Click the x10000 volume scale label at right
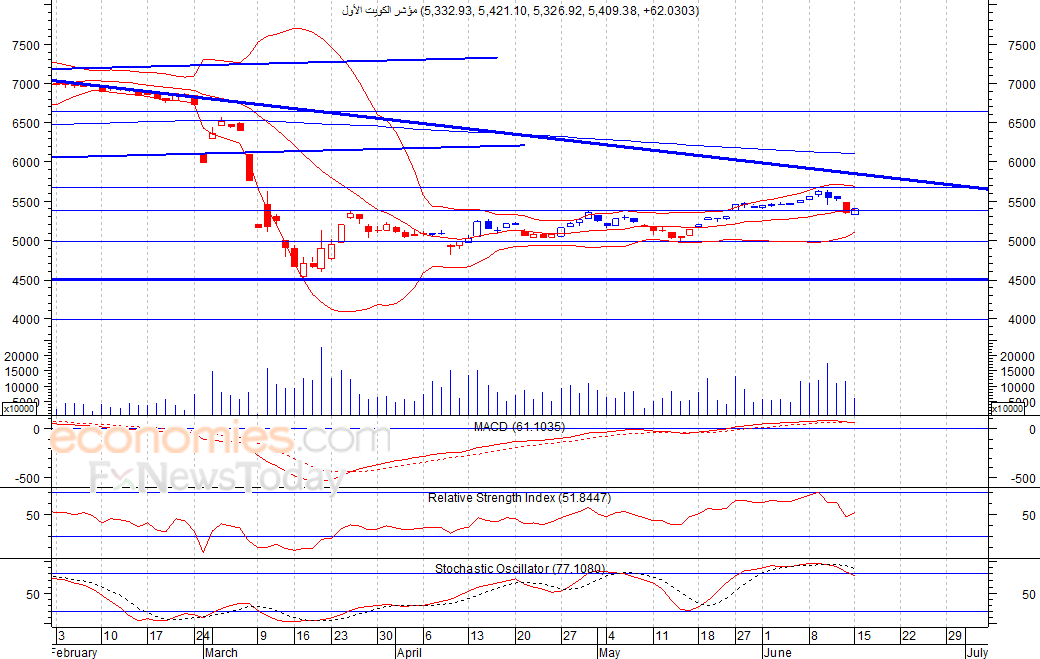 pos(1008,408)
